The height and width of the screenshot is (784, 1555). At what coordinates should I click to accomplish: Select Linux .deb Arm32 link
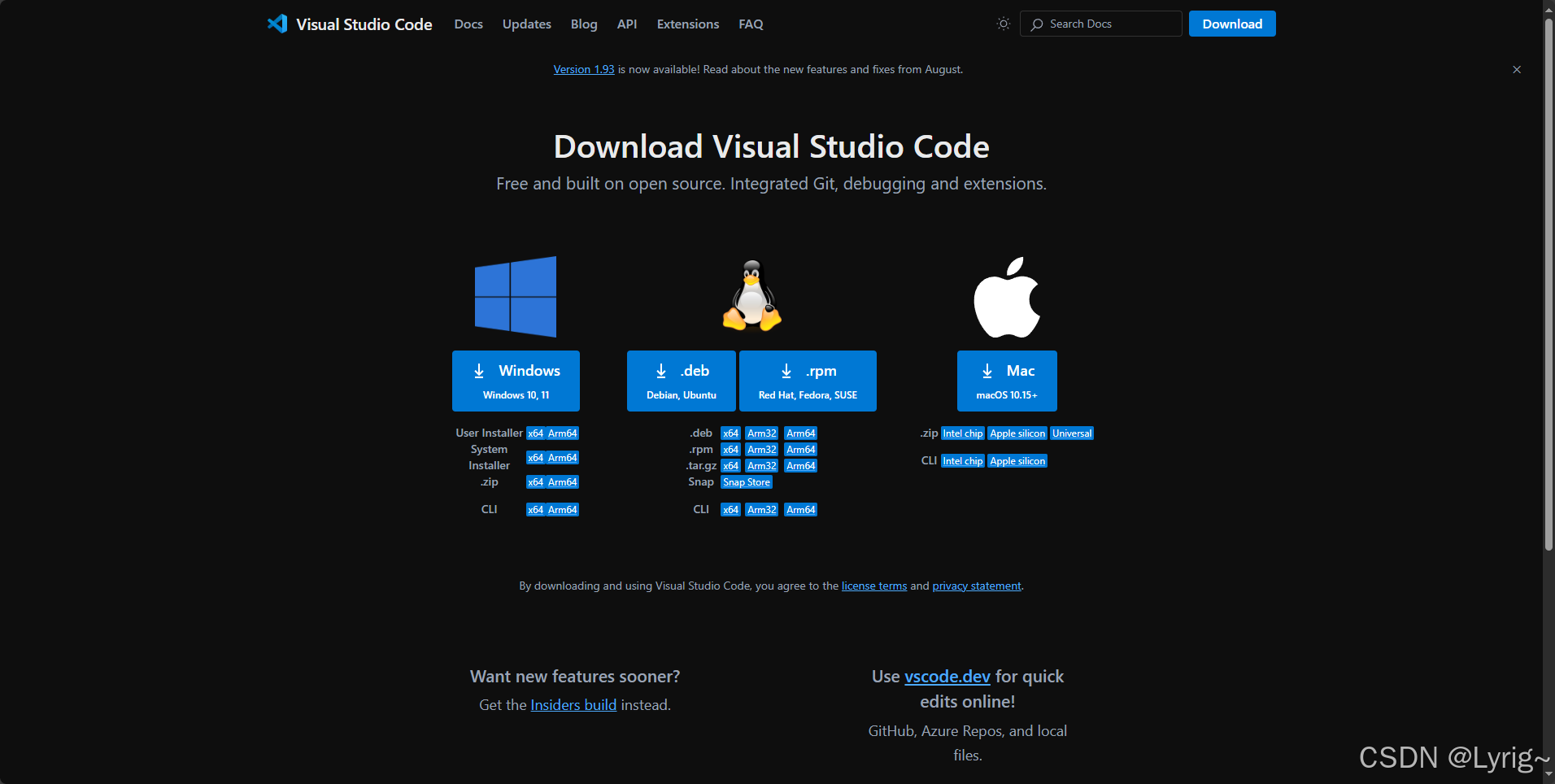[762, 433]
